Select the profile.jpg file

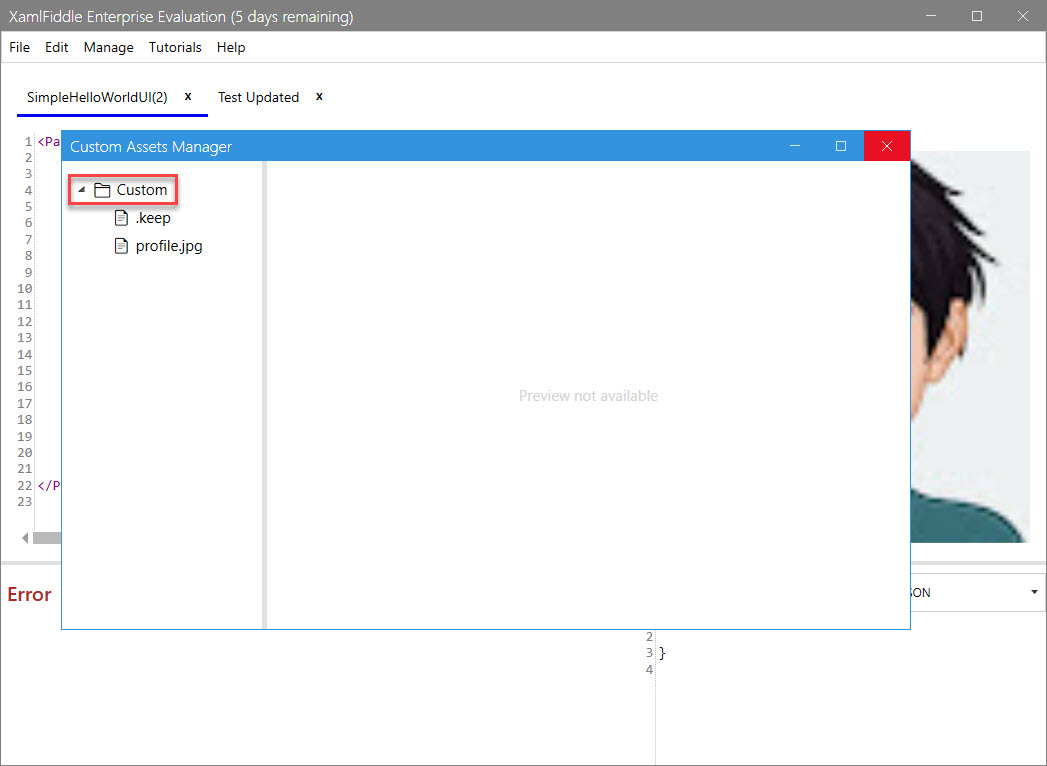[x=169, y=246]
